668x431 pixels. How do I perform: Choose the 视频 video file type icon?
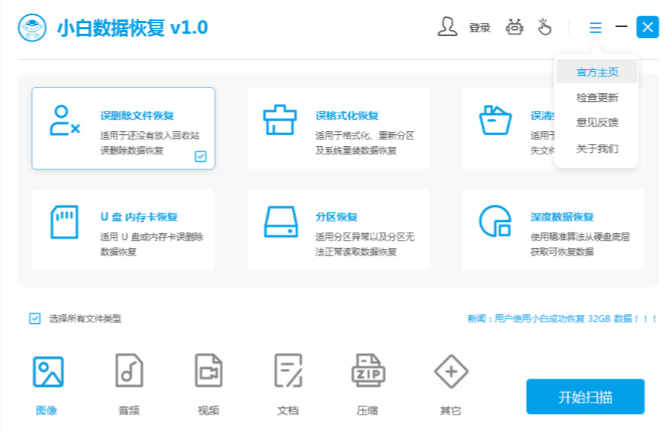[x=208, y=372]
